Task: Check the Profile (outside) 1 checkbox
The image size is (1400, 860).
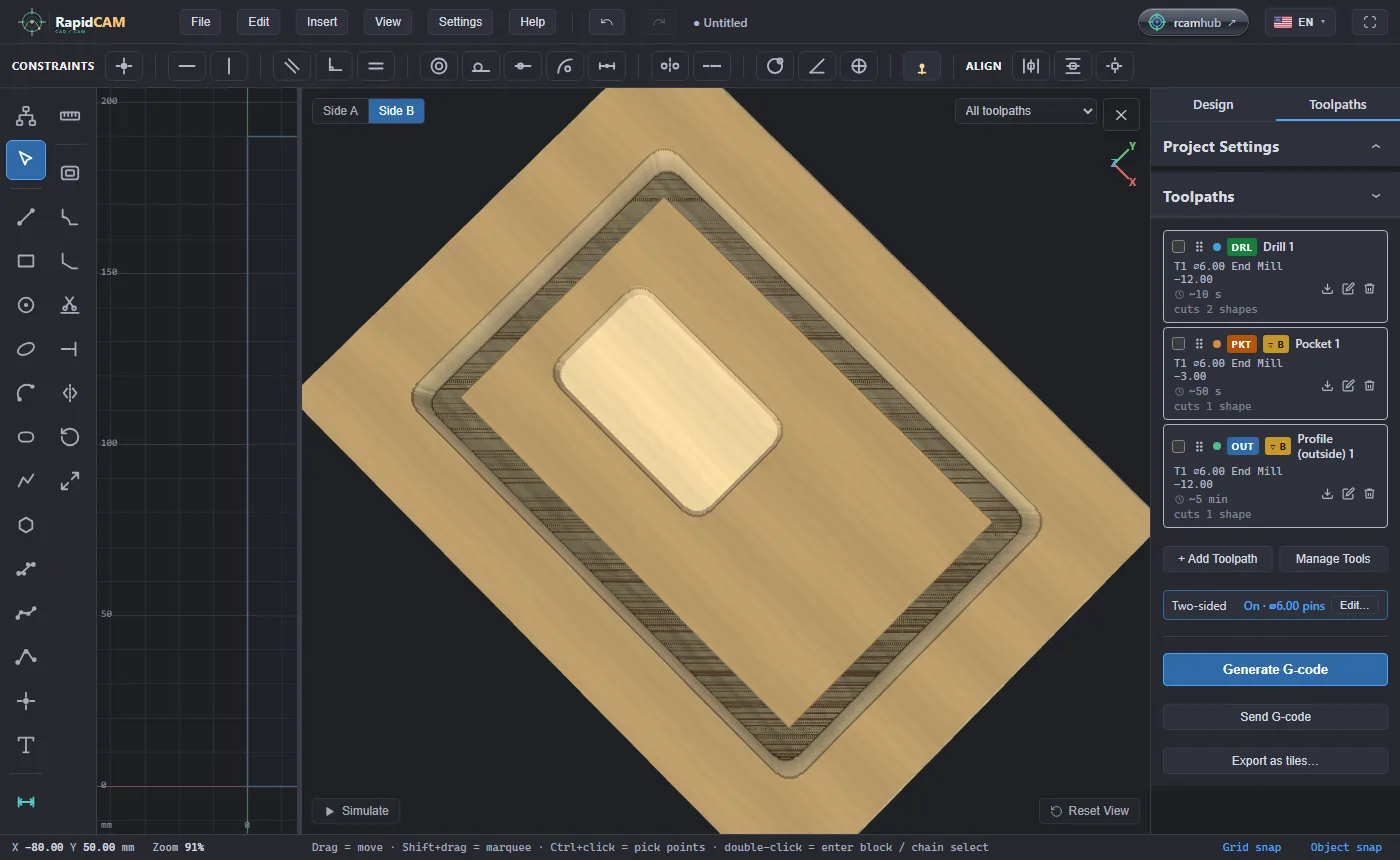Action: click(x=1179, y=446)
